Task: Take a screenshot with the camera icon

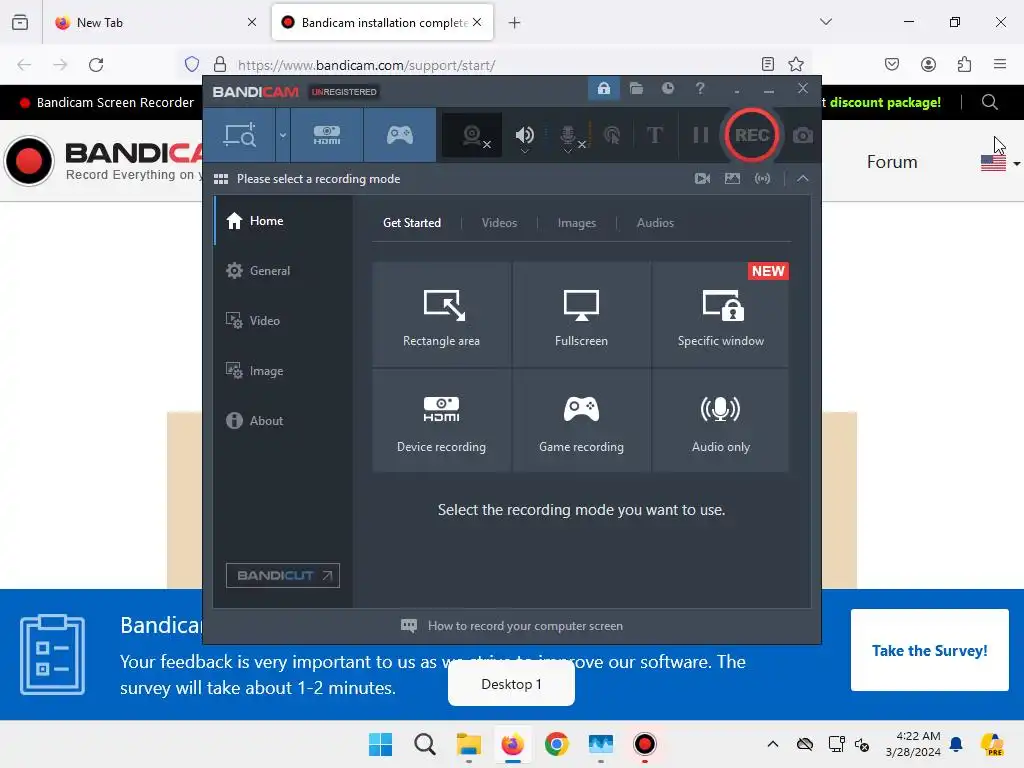Action: (x=803, y=135)
